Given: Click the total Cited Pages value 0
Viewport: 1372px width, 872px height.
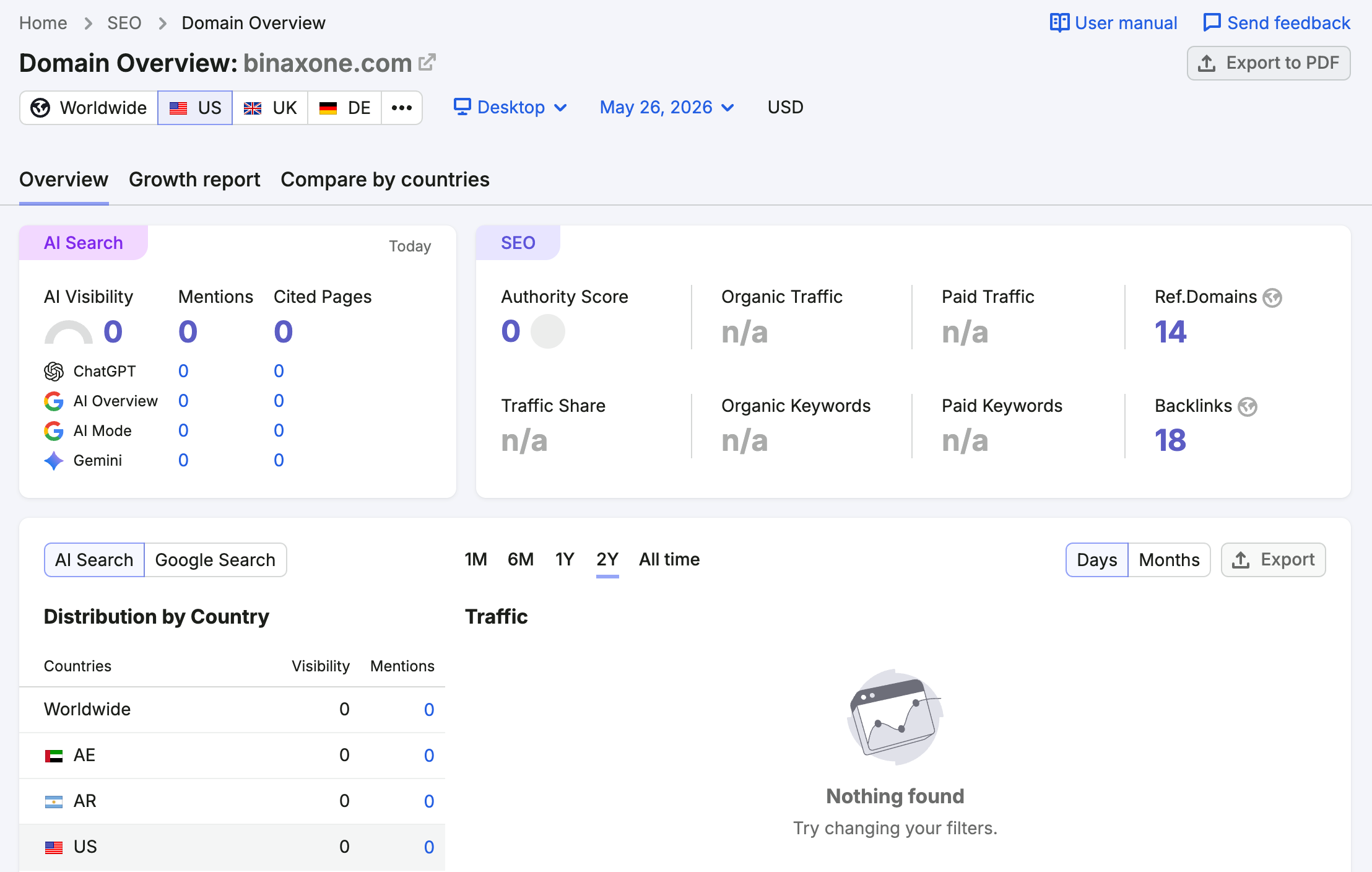Looking at the screenshot, I should coord(284,332).
